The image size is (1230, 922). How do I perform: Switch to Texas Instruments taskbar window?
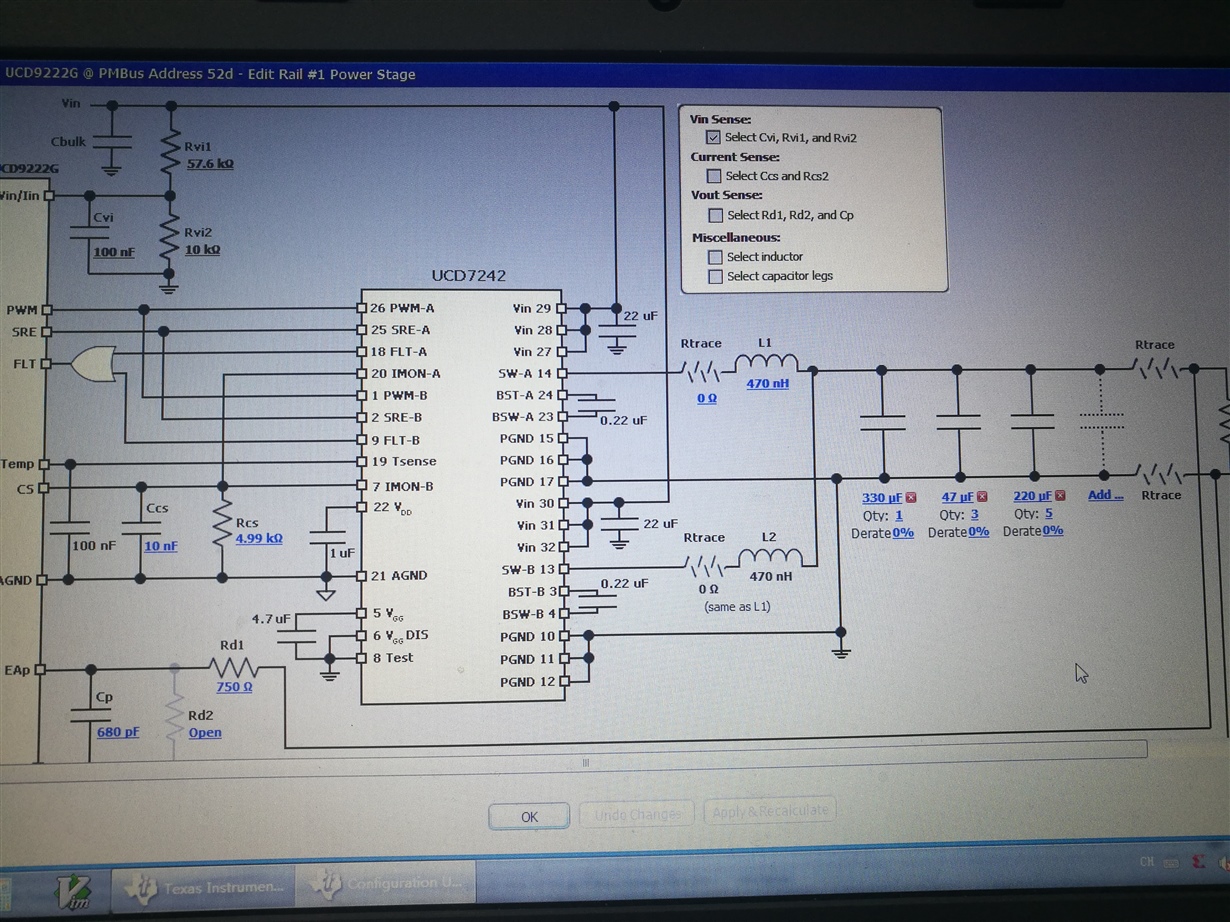pyautogui.click(x=205, y=887)
